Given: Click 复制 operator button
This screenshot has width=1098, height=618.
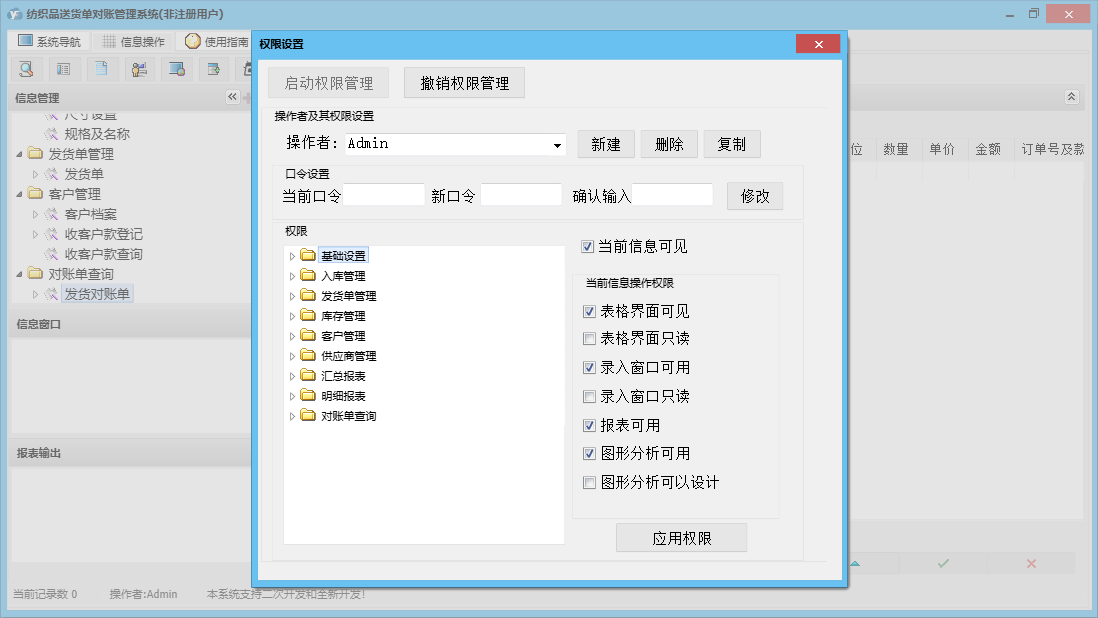Looking at the screenshot, I should (x=732, y=144).
